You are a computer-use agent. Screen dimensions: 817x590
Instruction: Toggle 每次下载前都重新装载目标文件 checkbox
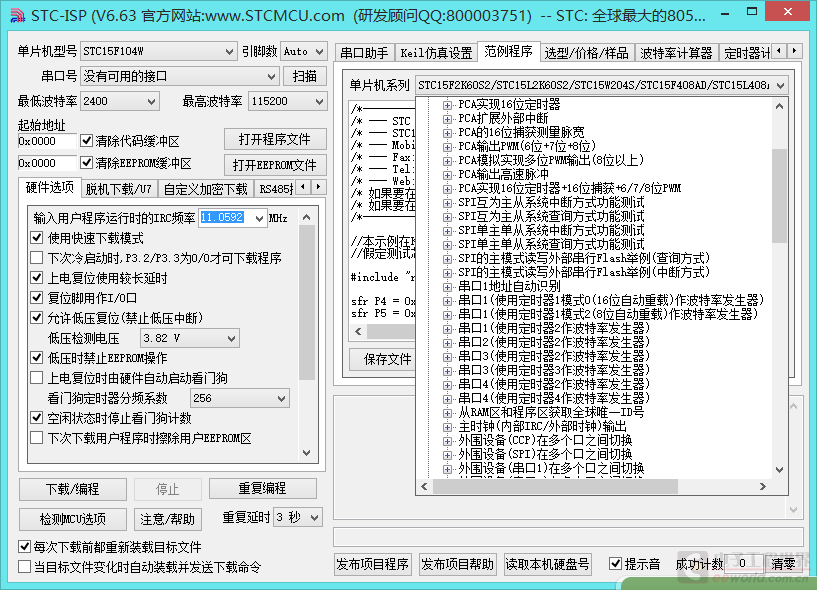[x=24, y=546]
